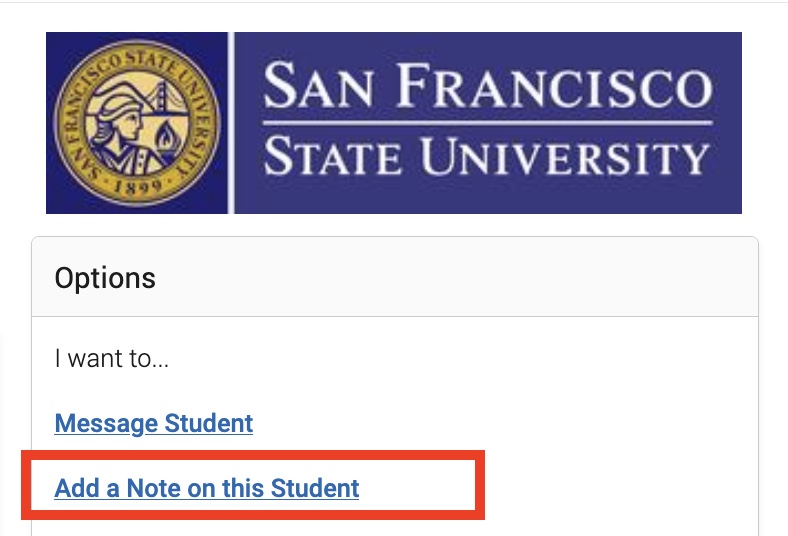Click the 1899 year on the seal

coord(137,186)
